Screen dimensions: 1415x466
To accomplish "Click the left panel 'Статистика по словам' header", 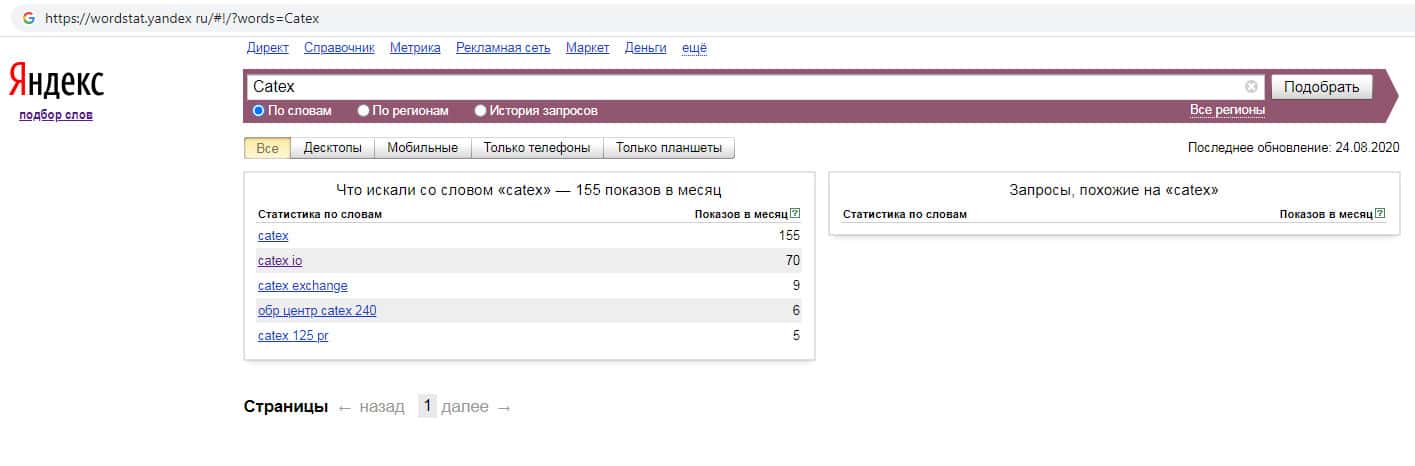I will coord(320,214).
